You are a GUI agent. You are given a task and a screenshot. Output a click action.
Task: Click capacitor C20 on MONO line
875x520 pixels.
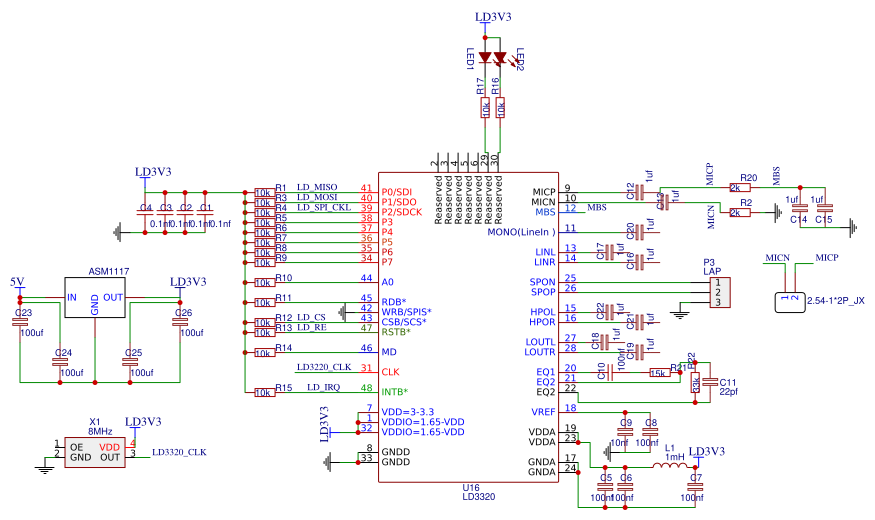(640, 232)
